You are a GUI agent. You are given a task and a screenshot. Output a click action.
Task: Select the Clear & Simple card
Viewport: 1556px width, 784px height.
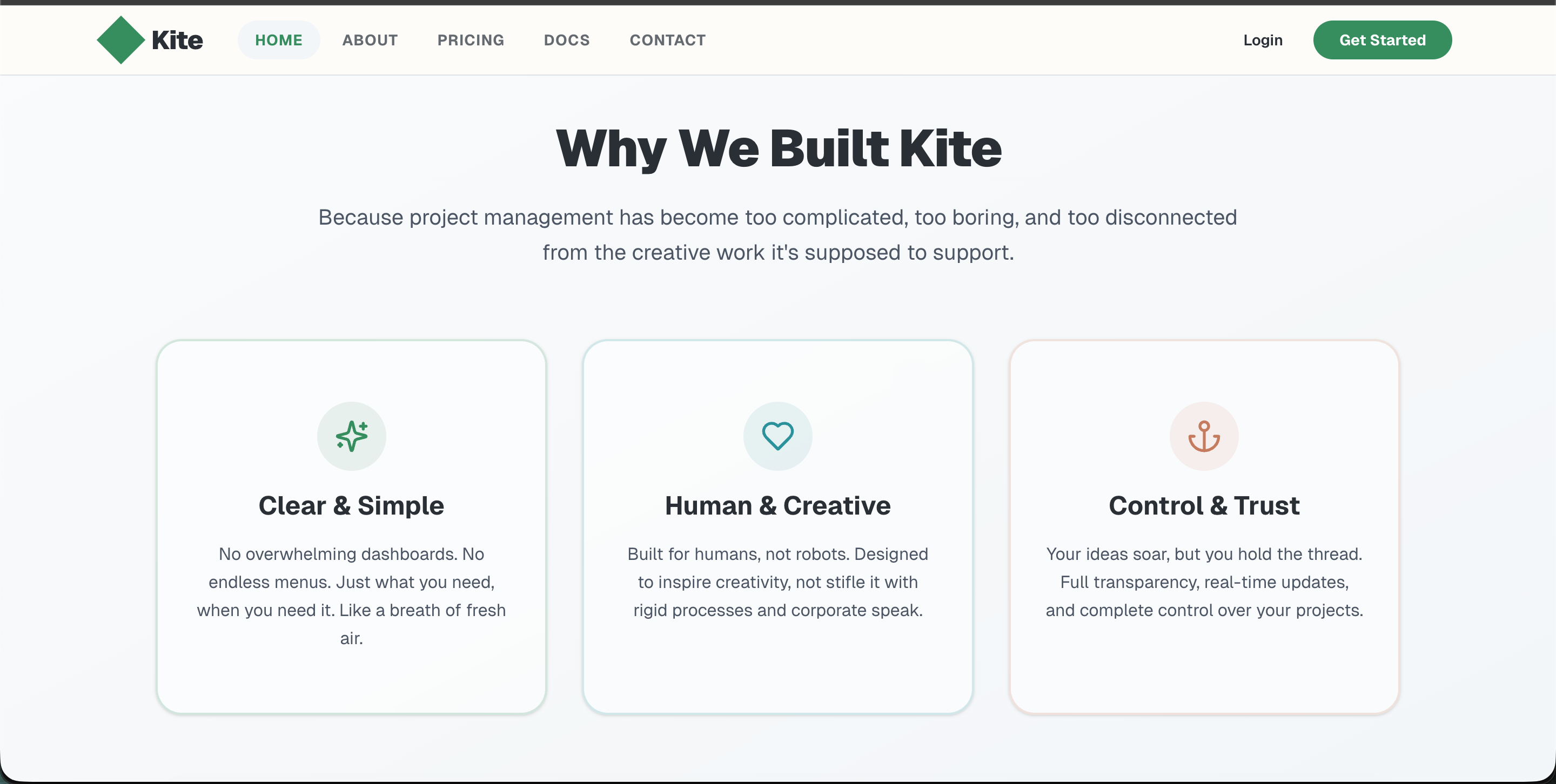(x=351, y=682)
